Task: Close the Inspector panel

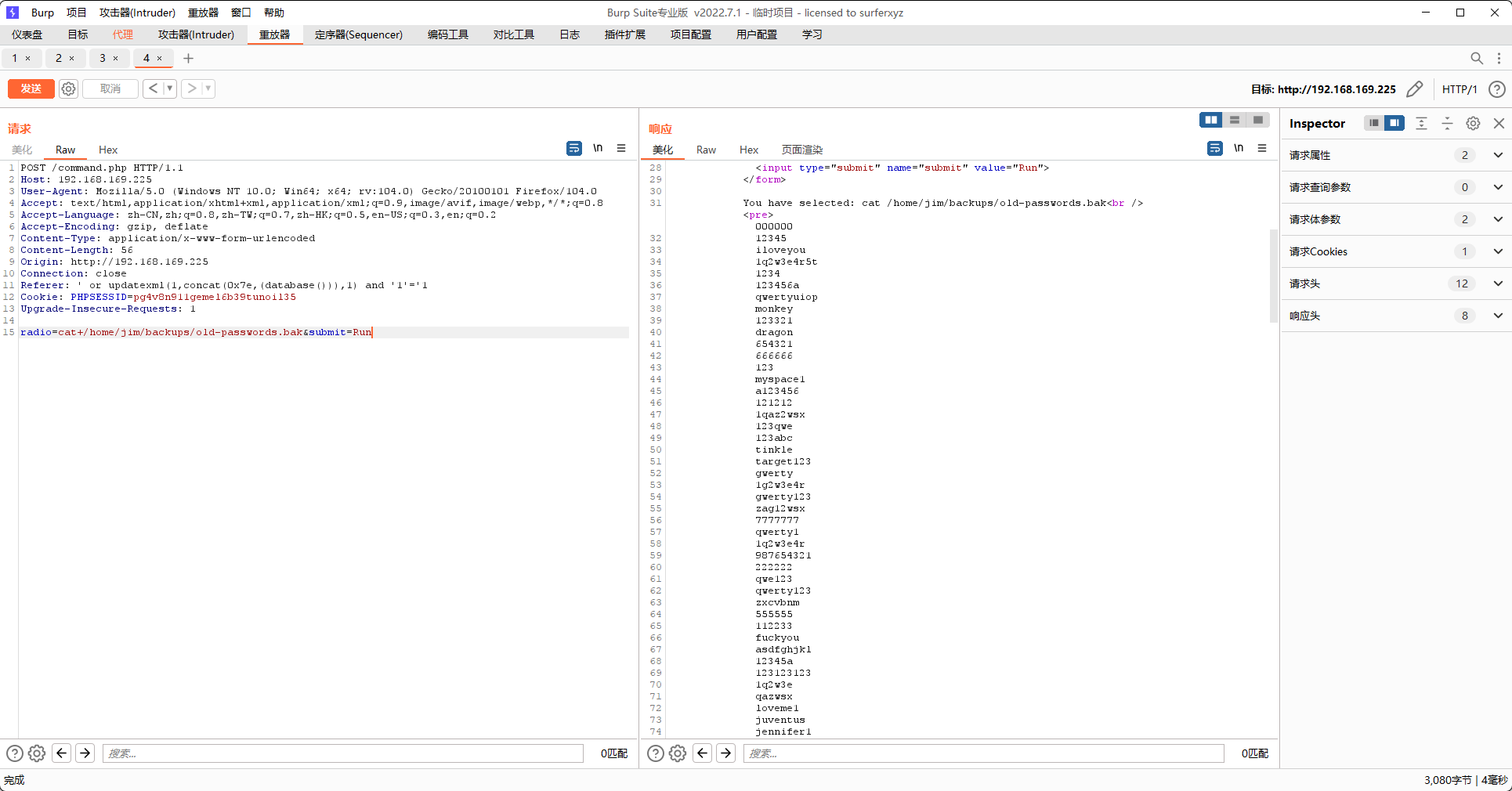Action: point(1499,123)
